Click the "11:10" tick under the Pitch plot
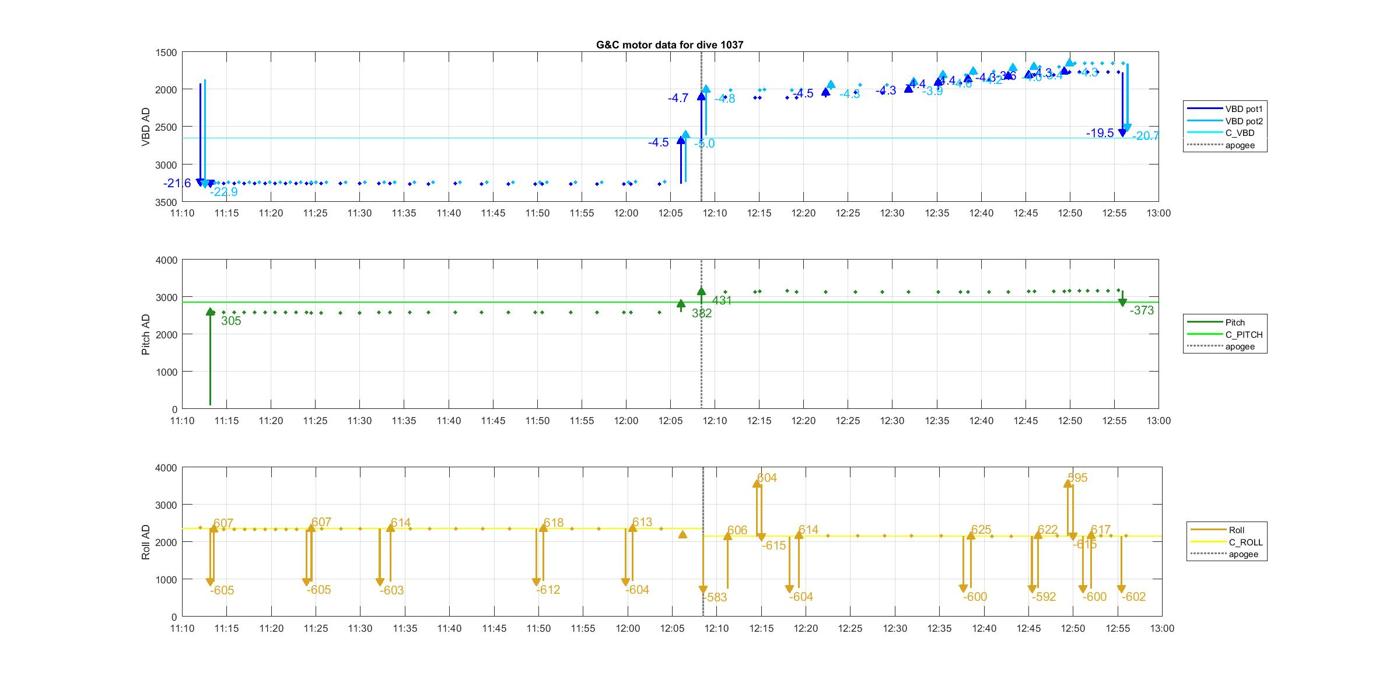The width and height of the screenshot is (1400, 693). point(182,421)
